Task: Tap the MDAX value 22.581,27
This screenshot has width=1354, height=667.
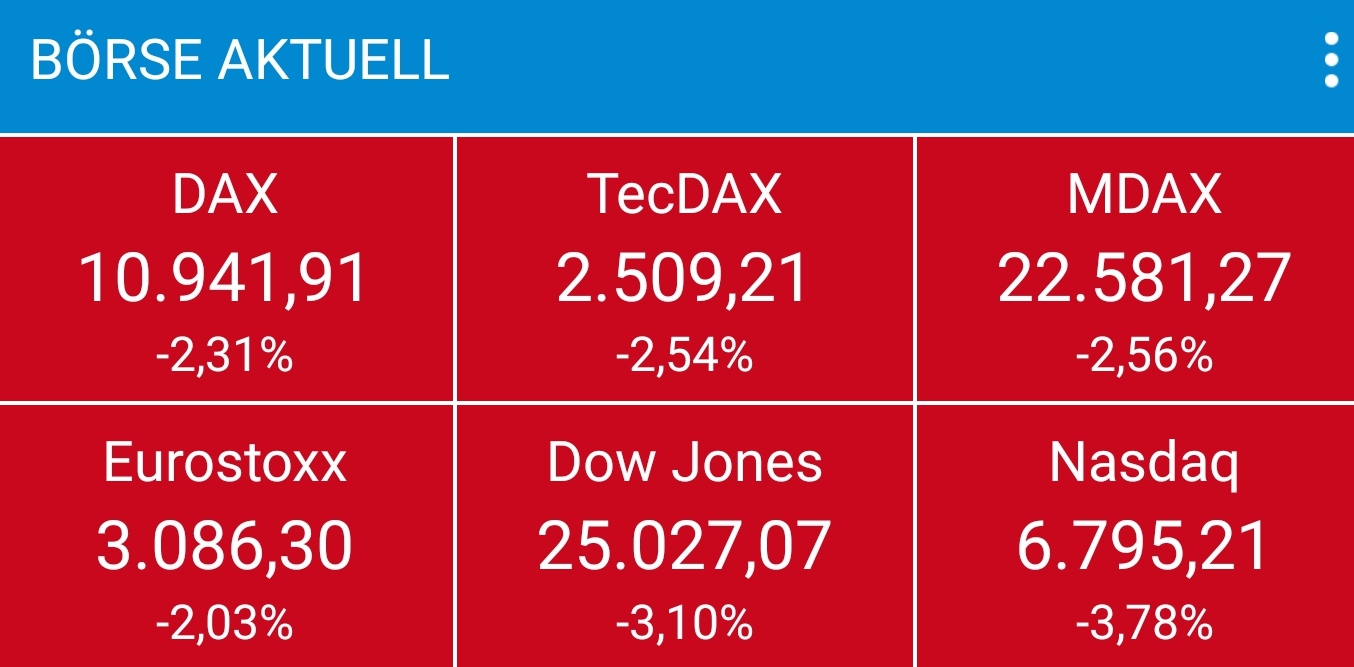Action: pos(1144,277)
